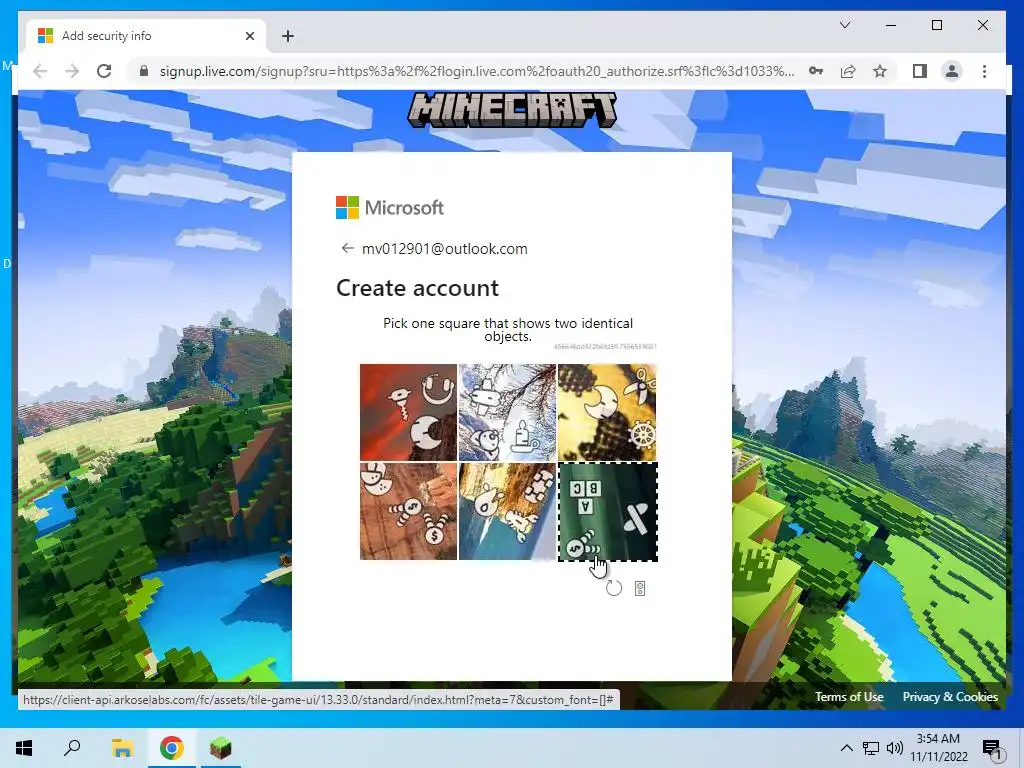Open network status in system tray

(x=871, y=748)
